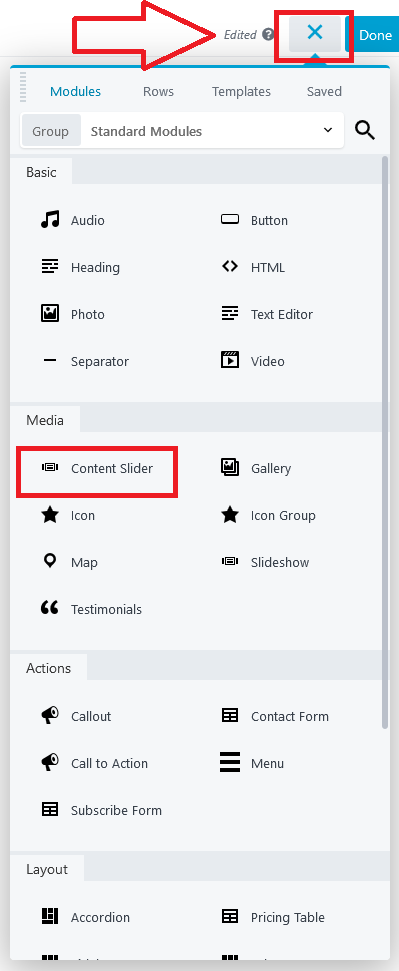This screenshot has height=971, width=399.
Task: Switch to the Saved tab
Action: click(x=324, y=92)
